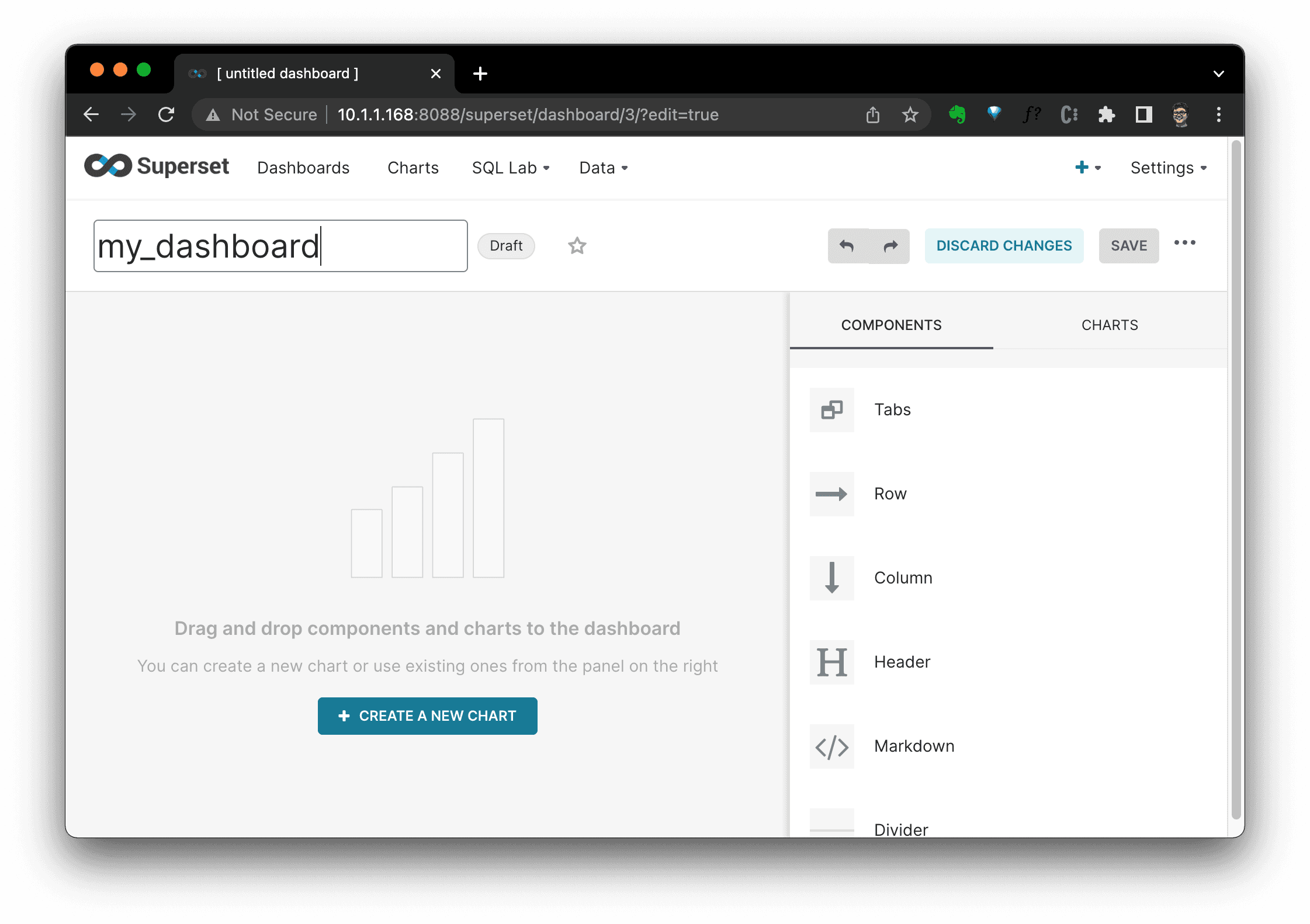Viewport: 1310px width, 924px height.
Task: Click the Column component down-arrow icon
Action: tap(831, 578)
